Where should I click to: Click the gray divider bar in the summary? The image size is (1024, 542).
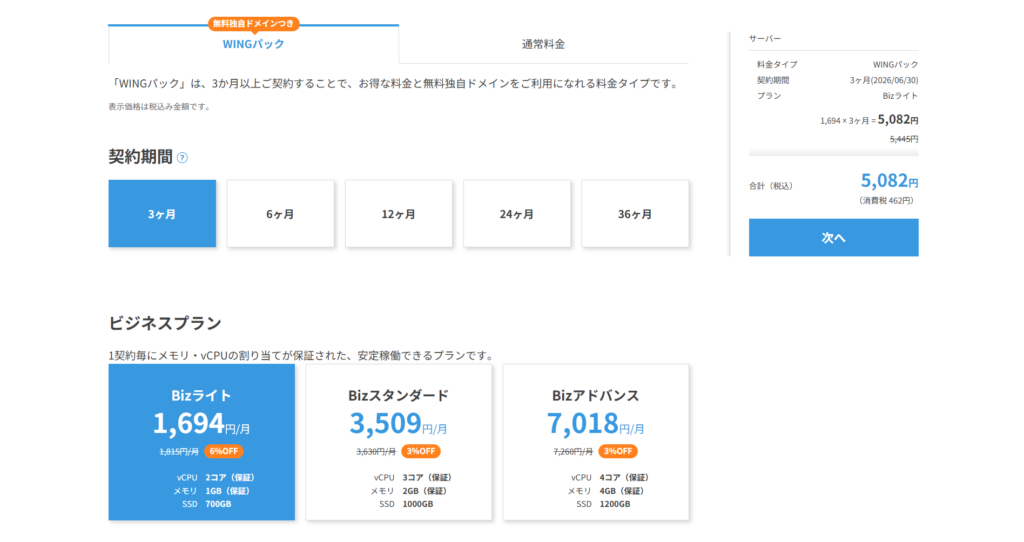click(x=833, y=154)
